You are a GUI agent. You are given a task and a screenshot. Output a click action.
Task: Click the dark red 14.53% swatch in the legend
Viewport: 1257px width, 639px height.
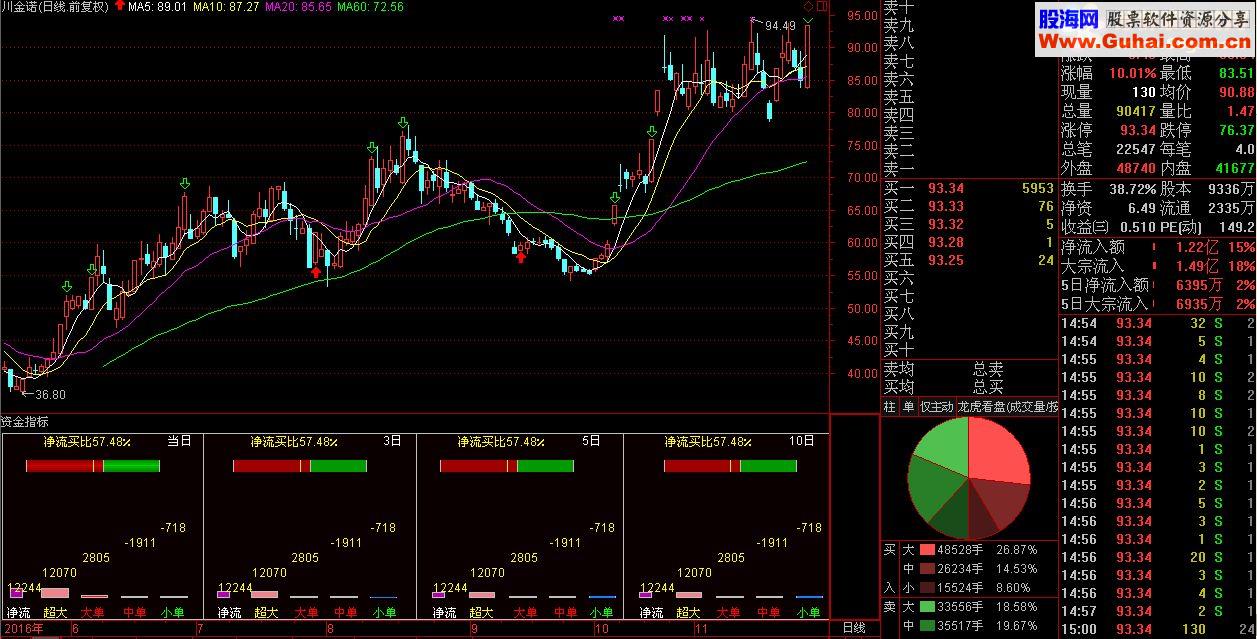[926, 568]
